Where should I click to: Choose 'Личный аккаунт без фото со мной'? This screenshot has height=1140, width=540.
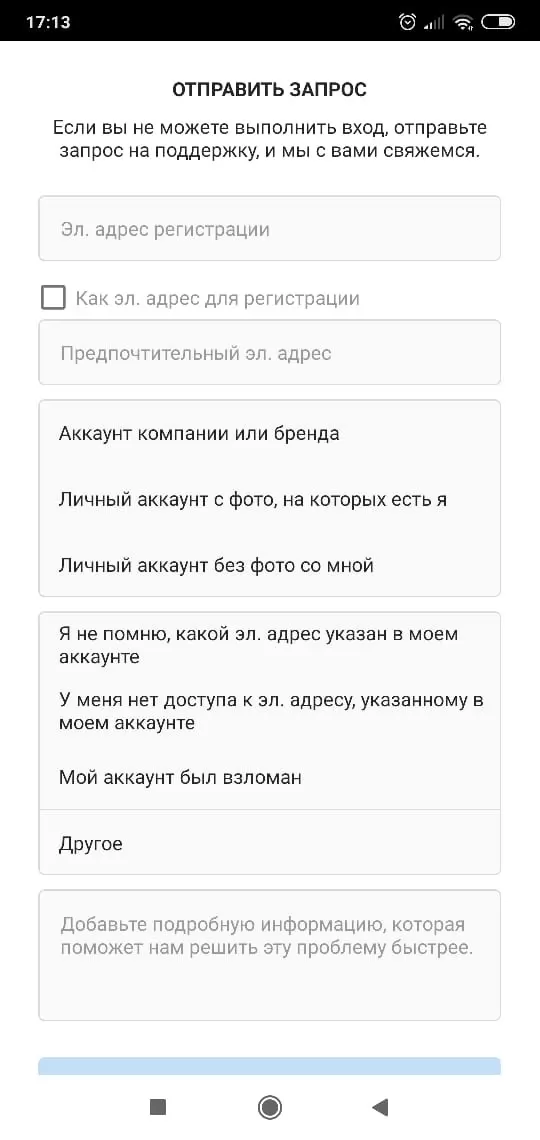270,565
